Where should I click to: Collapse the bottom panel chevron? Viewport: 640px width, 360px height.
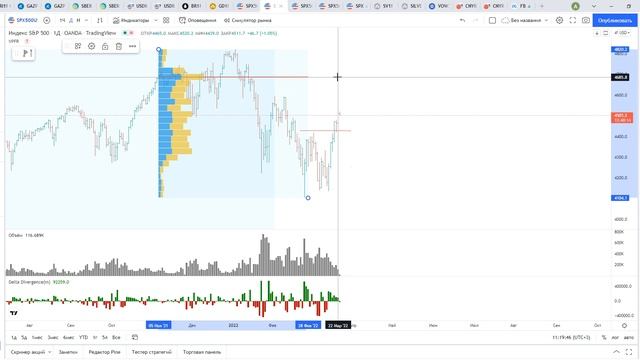616,352
